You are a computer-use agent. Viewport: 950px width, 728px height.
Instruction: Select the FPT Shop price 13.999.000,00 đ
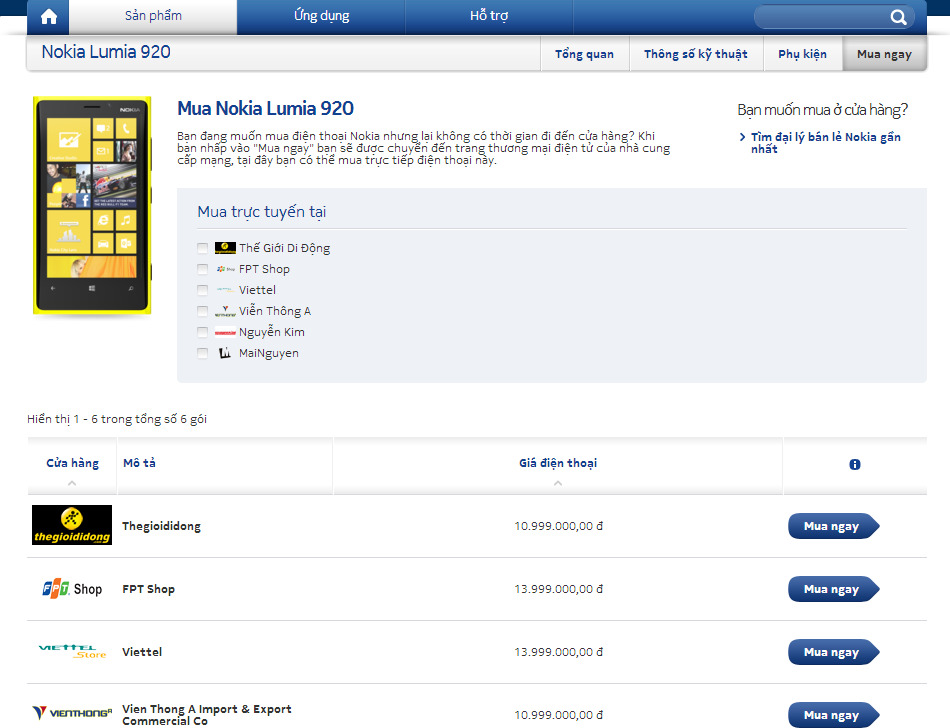(x=559, y=589)
